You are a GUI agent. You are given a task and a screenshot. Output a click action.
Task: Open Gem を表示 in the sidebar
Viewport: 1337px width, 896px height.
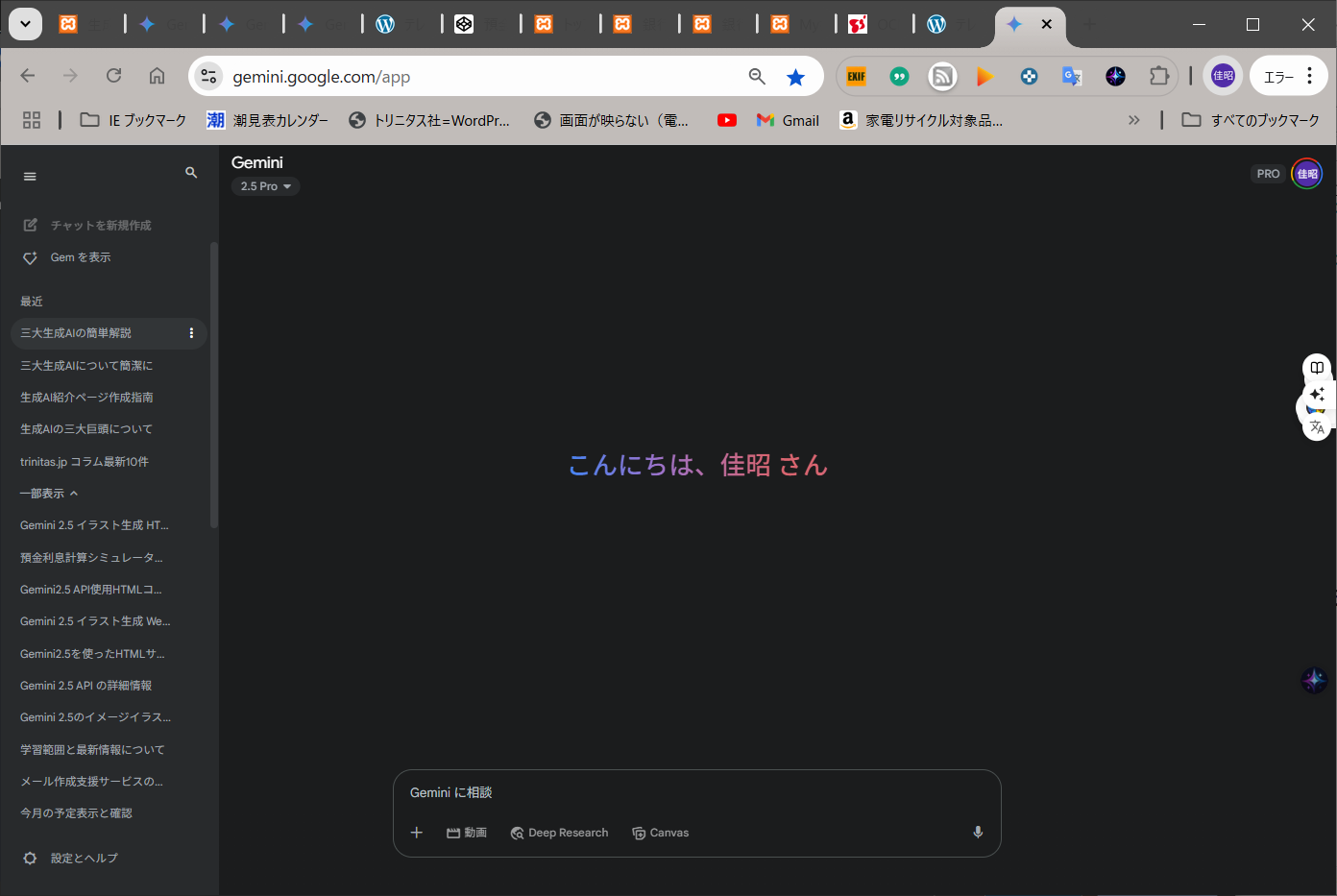tap(67, 257)
